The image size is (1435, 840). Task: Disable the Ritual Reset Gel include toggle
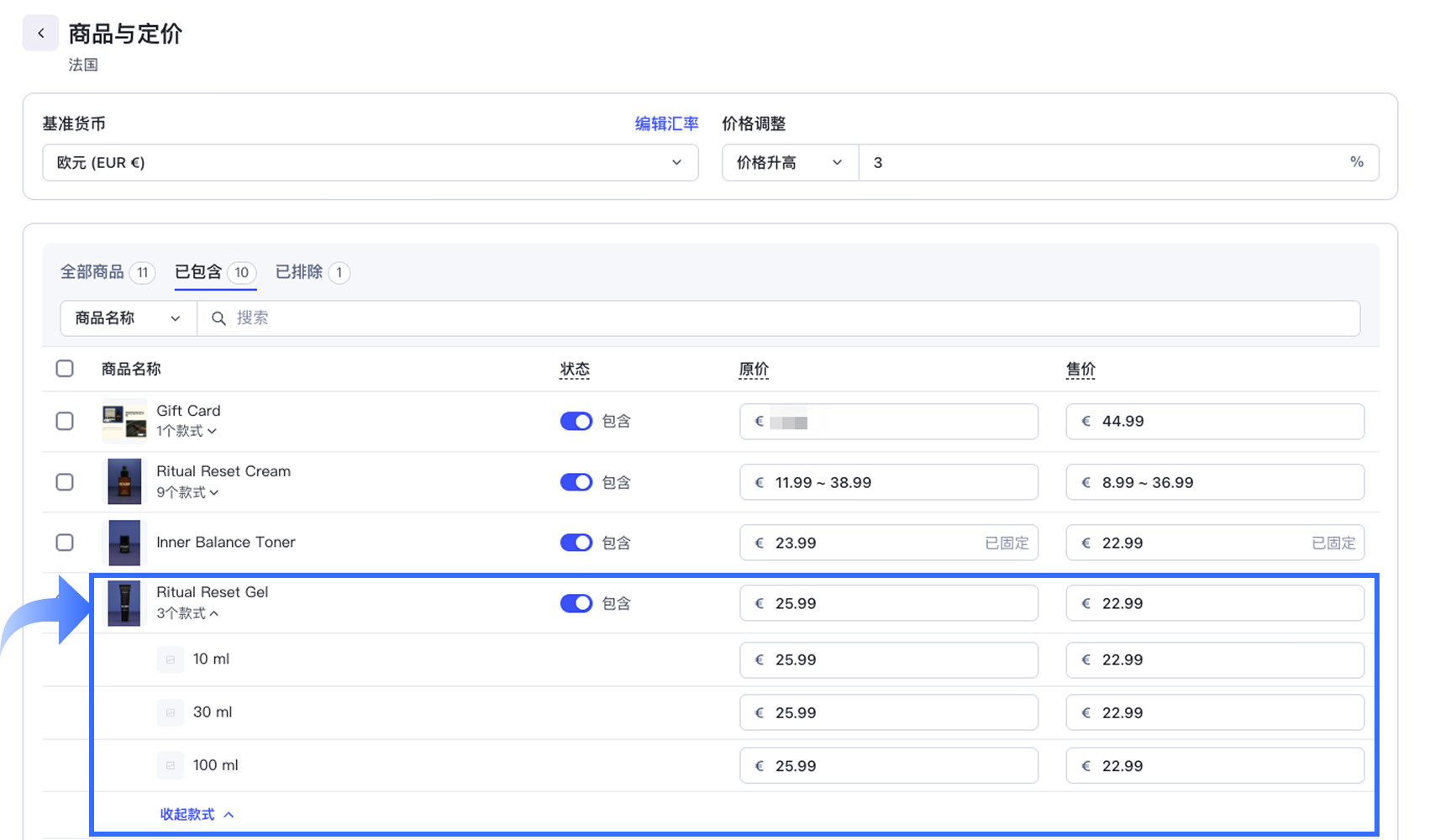576,603
